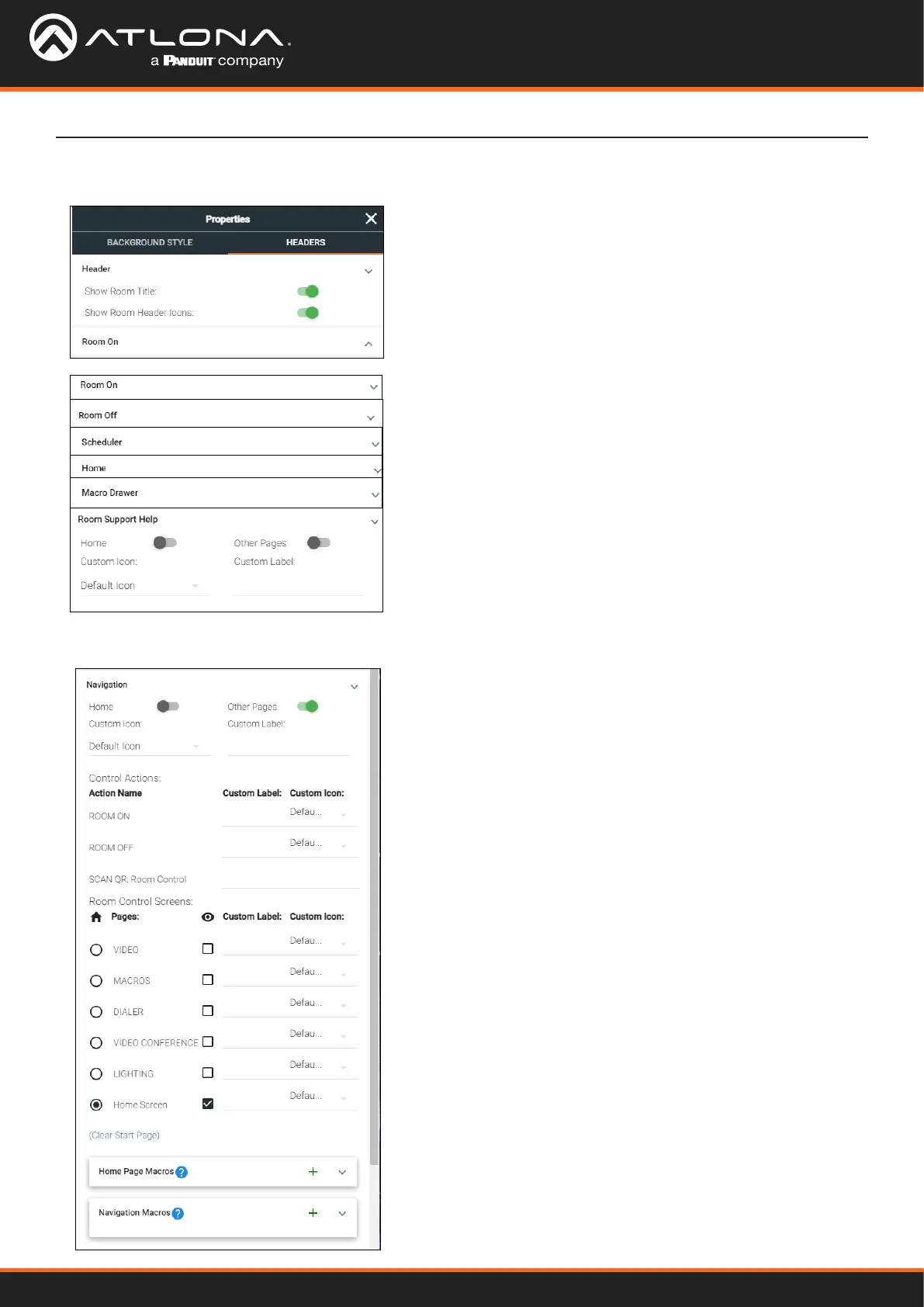Open the ROOM ON custom icon dropdown
The image size is (924, 1307).
318,813
